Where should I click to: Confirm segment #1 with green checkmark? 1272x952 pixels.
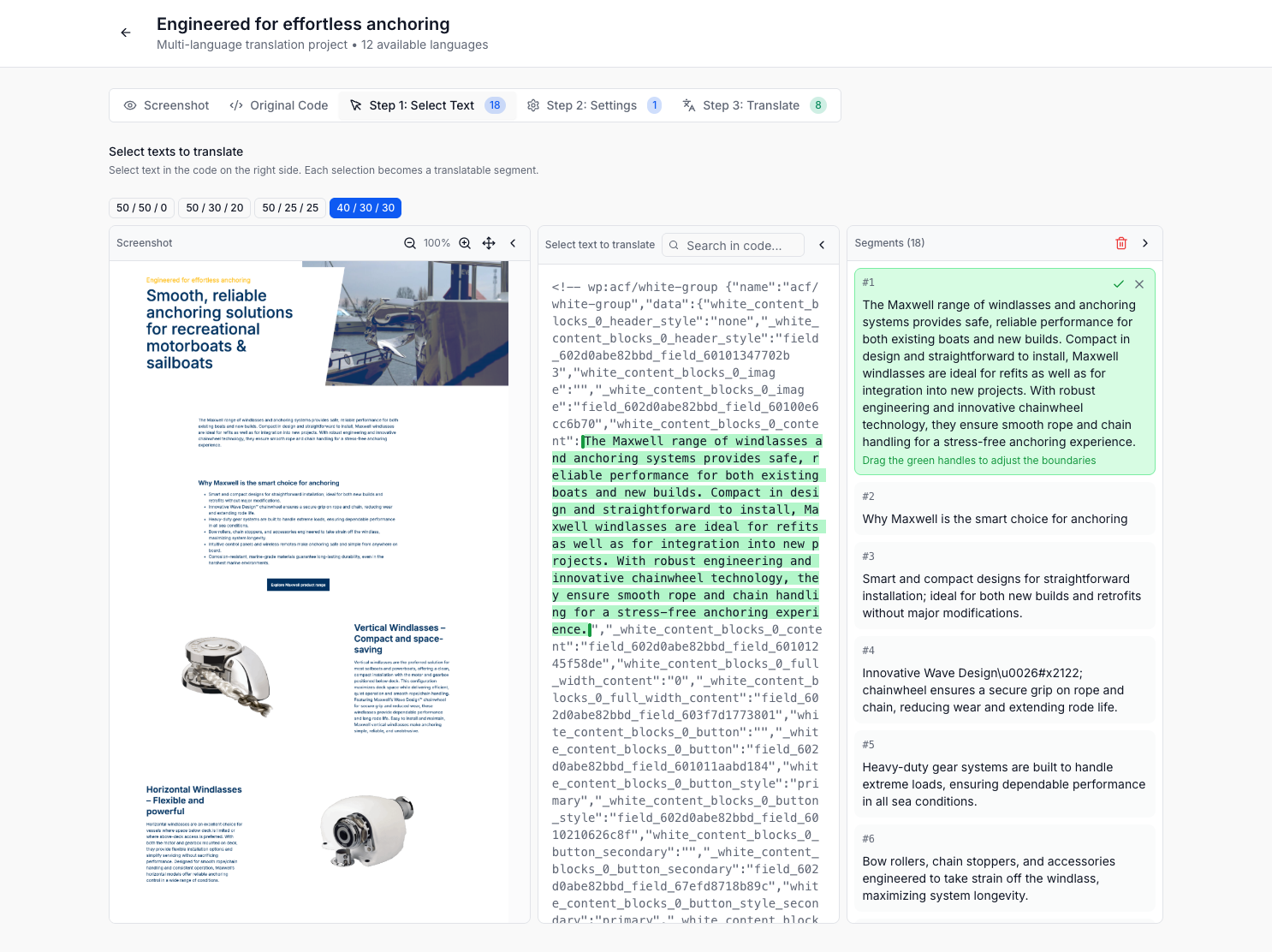click(1118, 283)
